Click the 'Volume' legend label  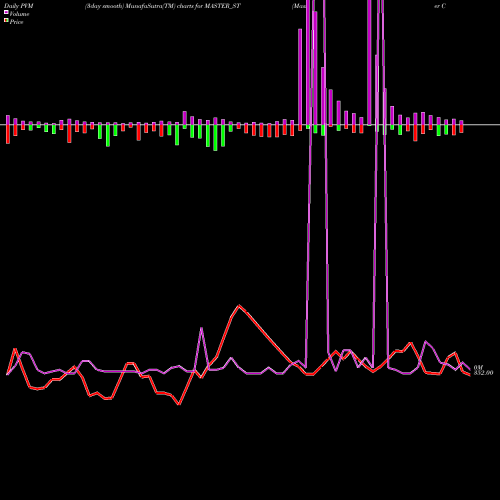pos(19,14)
